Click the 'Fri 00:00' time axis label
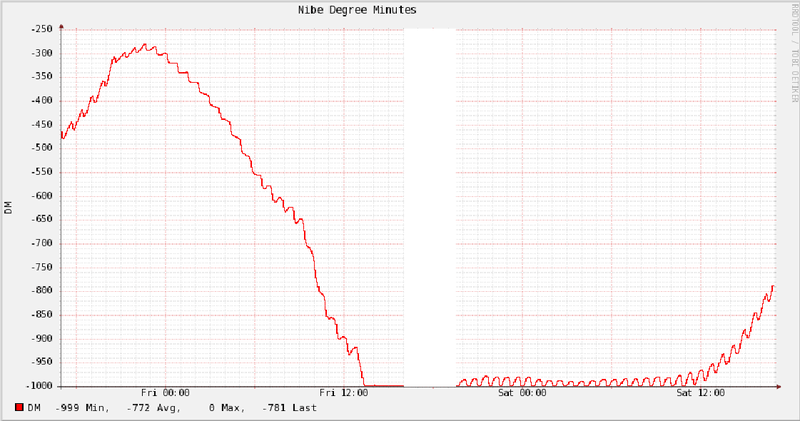The height and width of the screenshot is (421, 800). (x=165, y=392)
